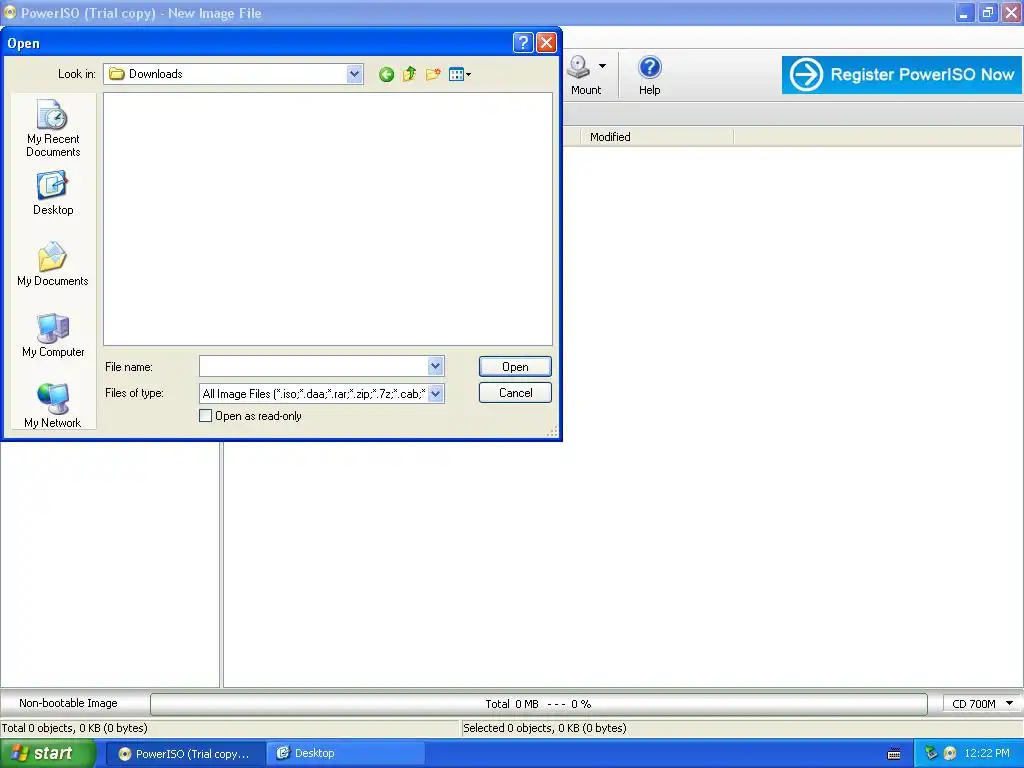1024x768 pixels.
Task: Click the Non-bootable Image label
Action: click(x=69, y=703)
